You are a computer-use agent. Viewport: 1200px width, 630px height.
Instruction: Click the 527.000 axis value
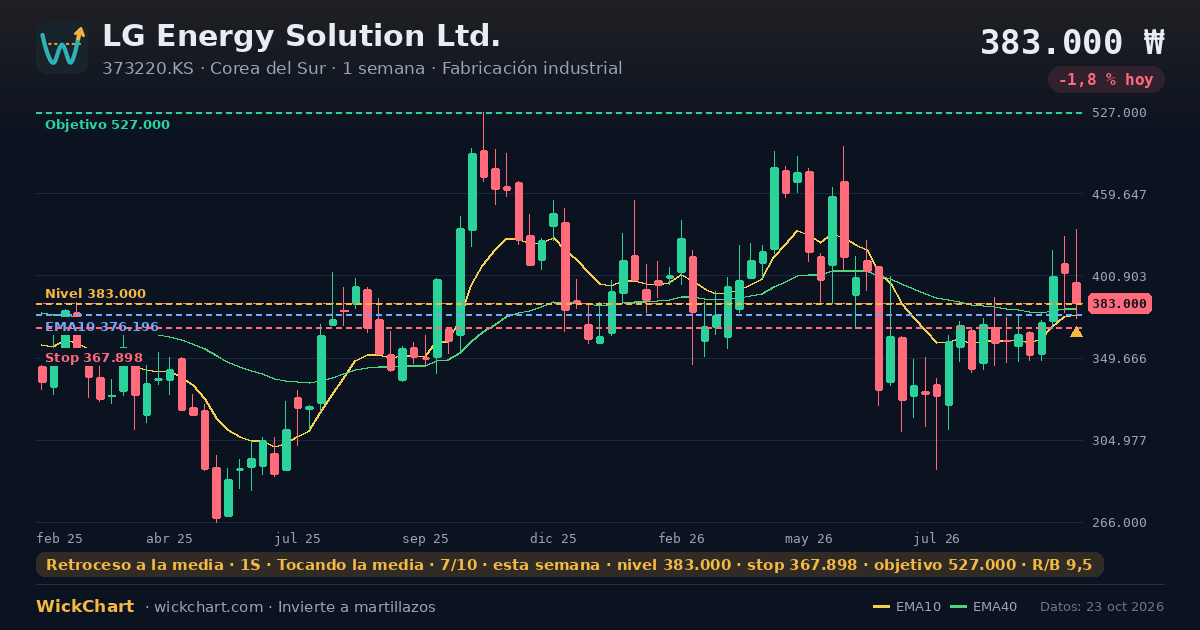coord(1119,113)
